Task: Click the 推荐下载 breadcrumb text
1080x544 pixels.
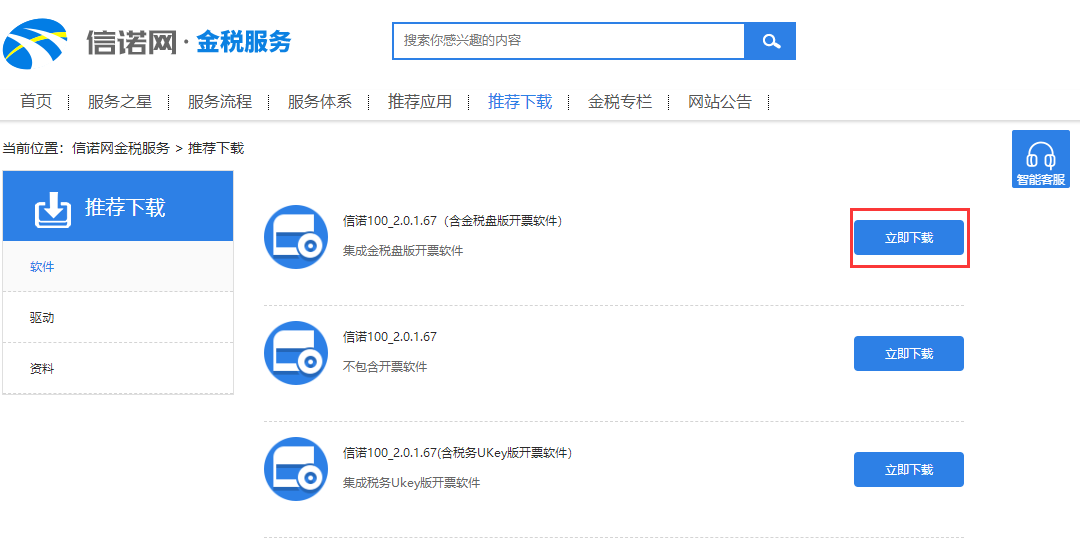Action: pyautogui.click(x=216, y=148)
